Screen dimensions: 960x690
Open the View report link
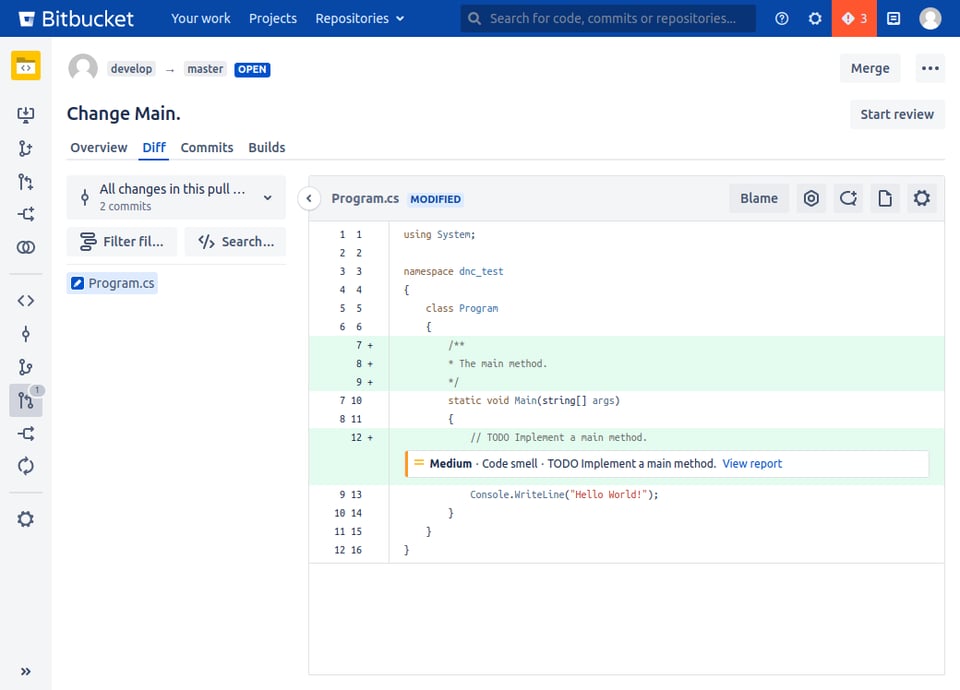pos(752,463)
